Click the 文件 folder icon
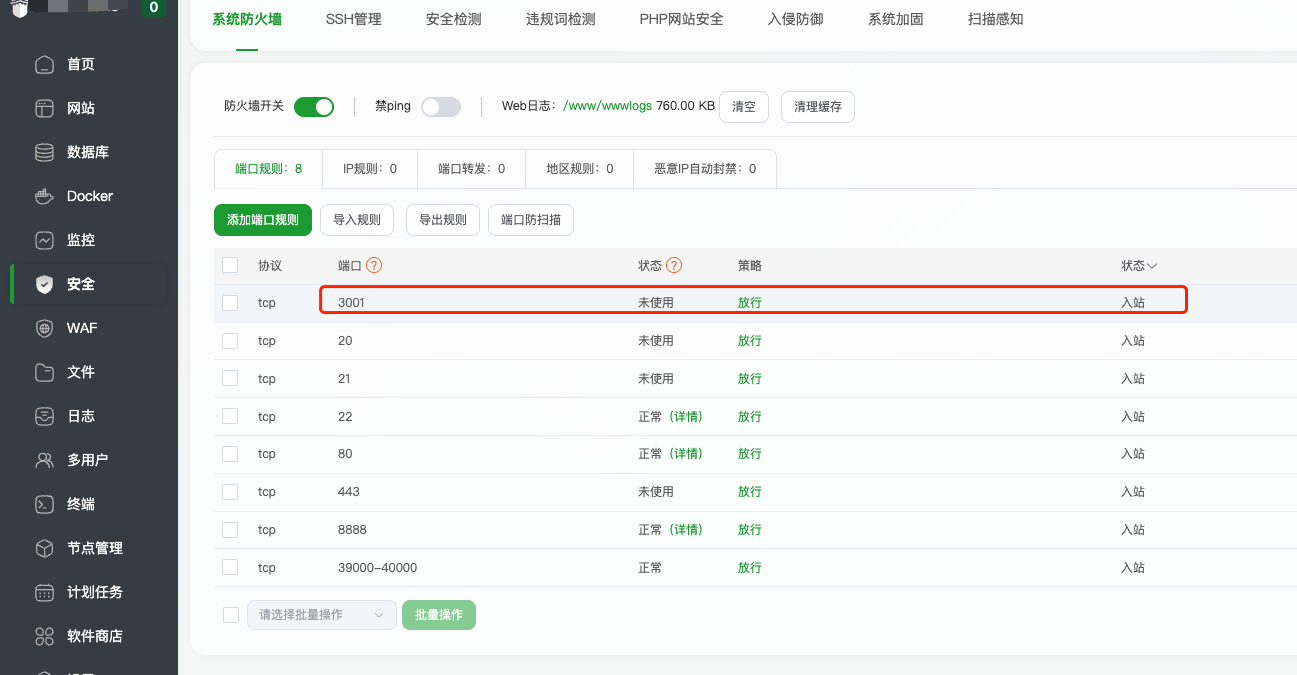The image size is (1297, 675). coord(44,372)
